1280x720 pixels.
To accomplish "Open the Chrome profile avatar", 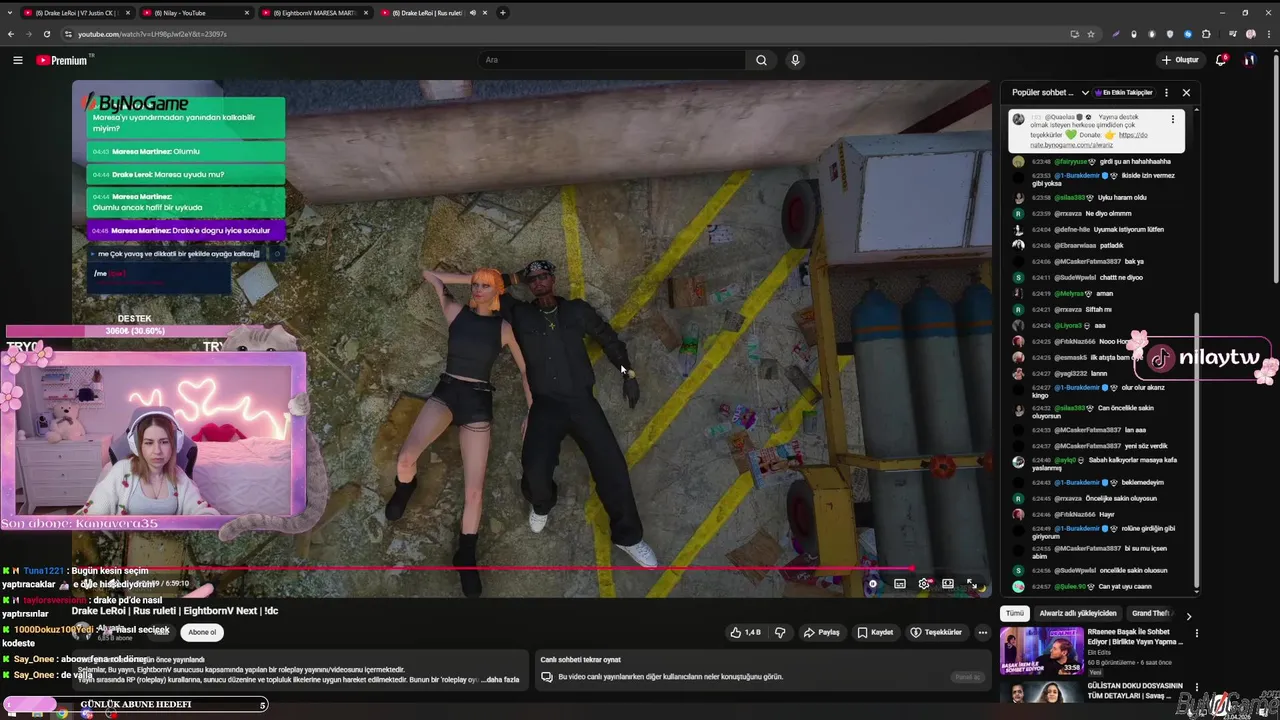I will point(1250,34).
